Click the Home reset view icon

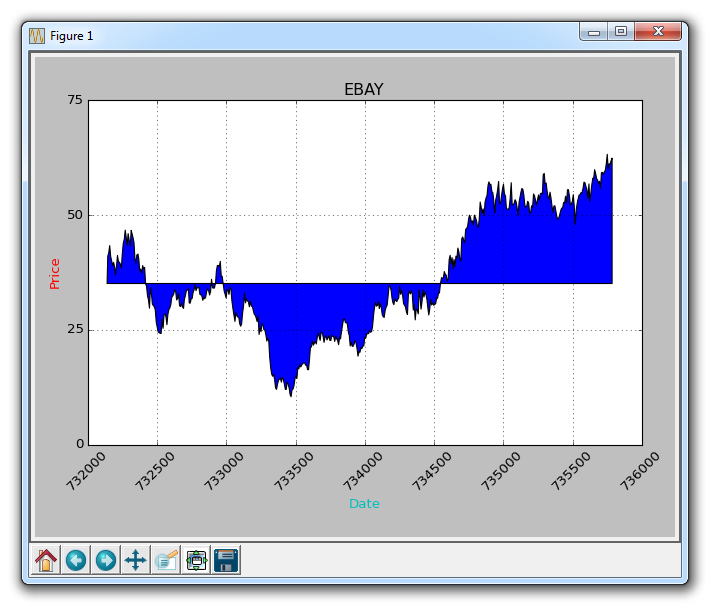(46, 560)
